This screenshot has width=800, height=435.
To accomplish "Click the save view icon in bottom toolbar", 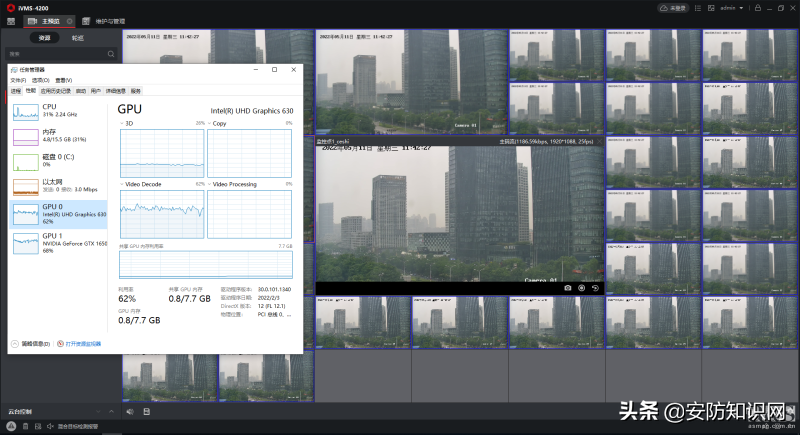I will [146, 412].
